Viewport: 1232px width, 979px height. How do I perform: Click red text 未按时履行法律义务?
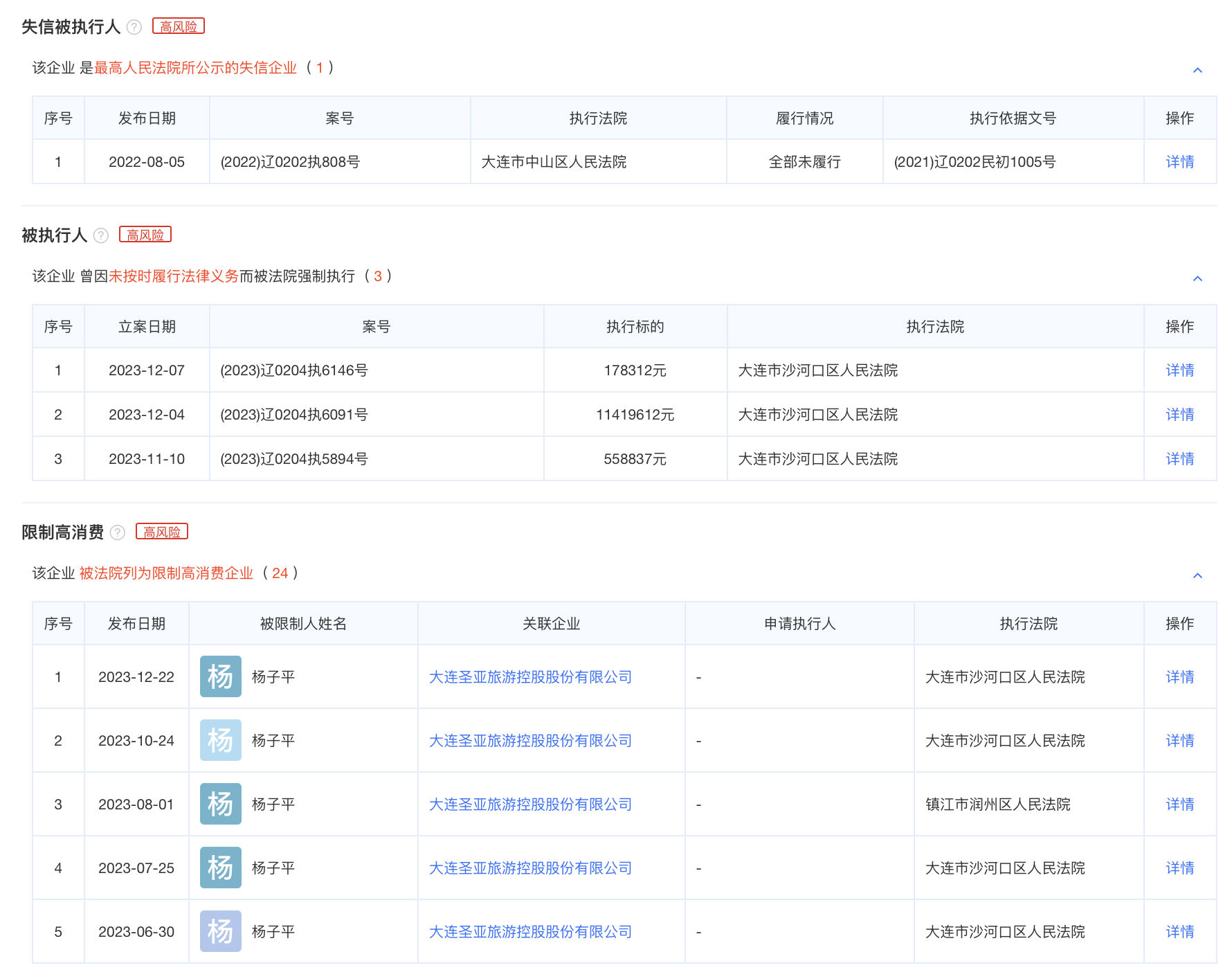[x=174, y=276]
